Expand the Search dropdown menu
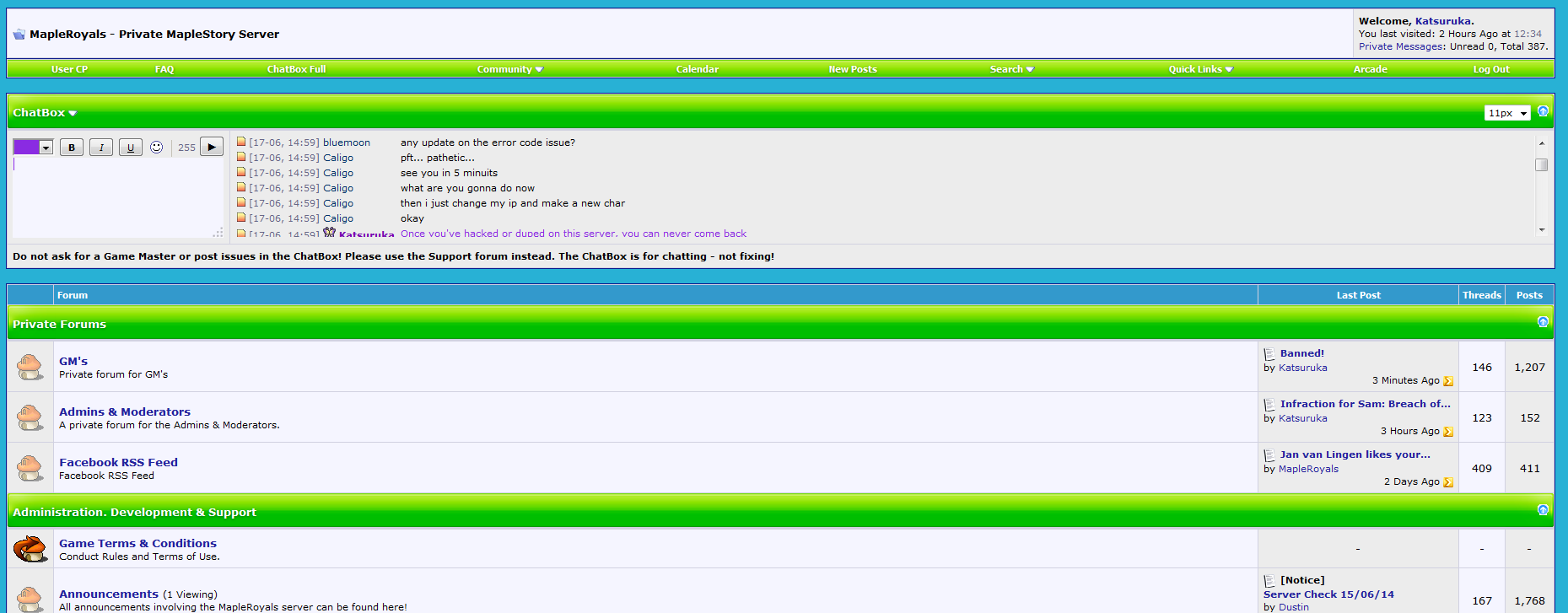The image size is (1568, 613). [x=1011, y=69]
